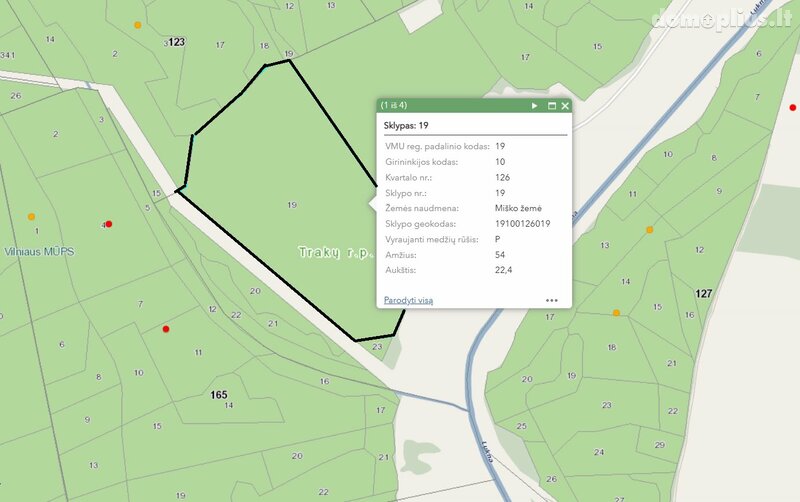Image resolution: width=800 pixels, height=502 pixels.
Task: Click forest block number 165
Action: click(219, 395)
